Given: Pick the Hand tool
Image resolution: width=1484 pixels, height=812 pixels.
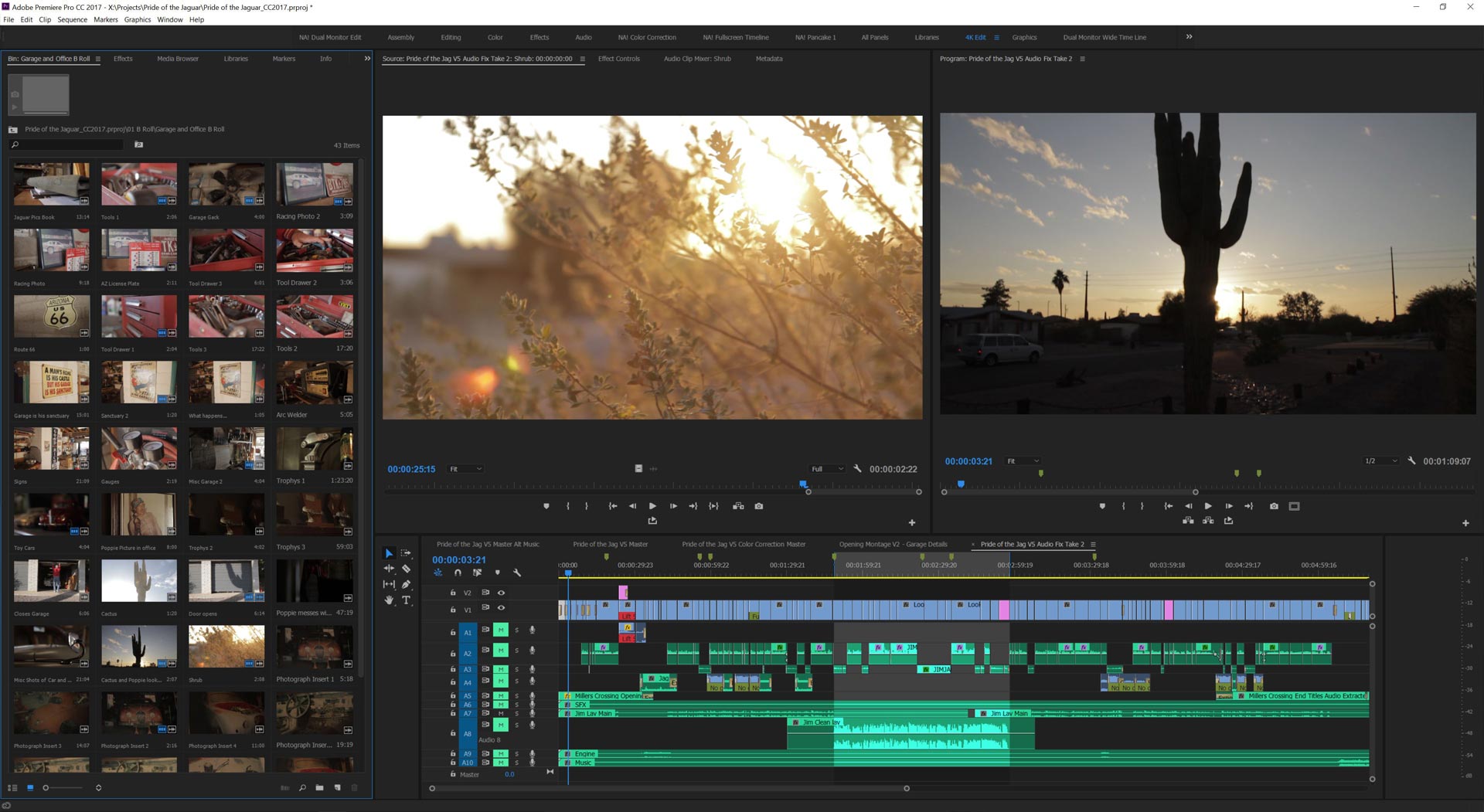Looking at the screenshot, I should 389,600.
